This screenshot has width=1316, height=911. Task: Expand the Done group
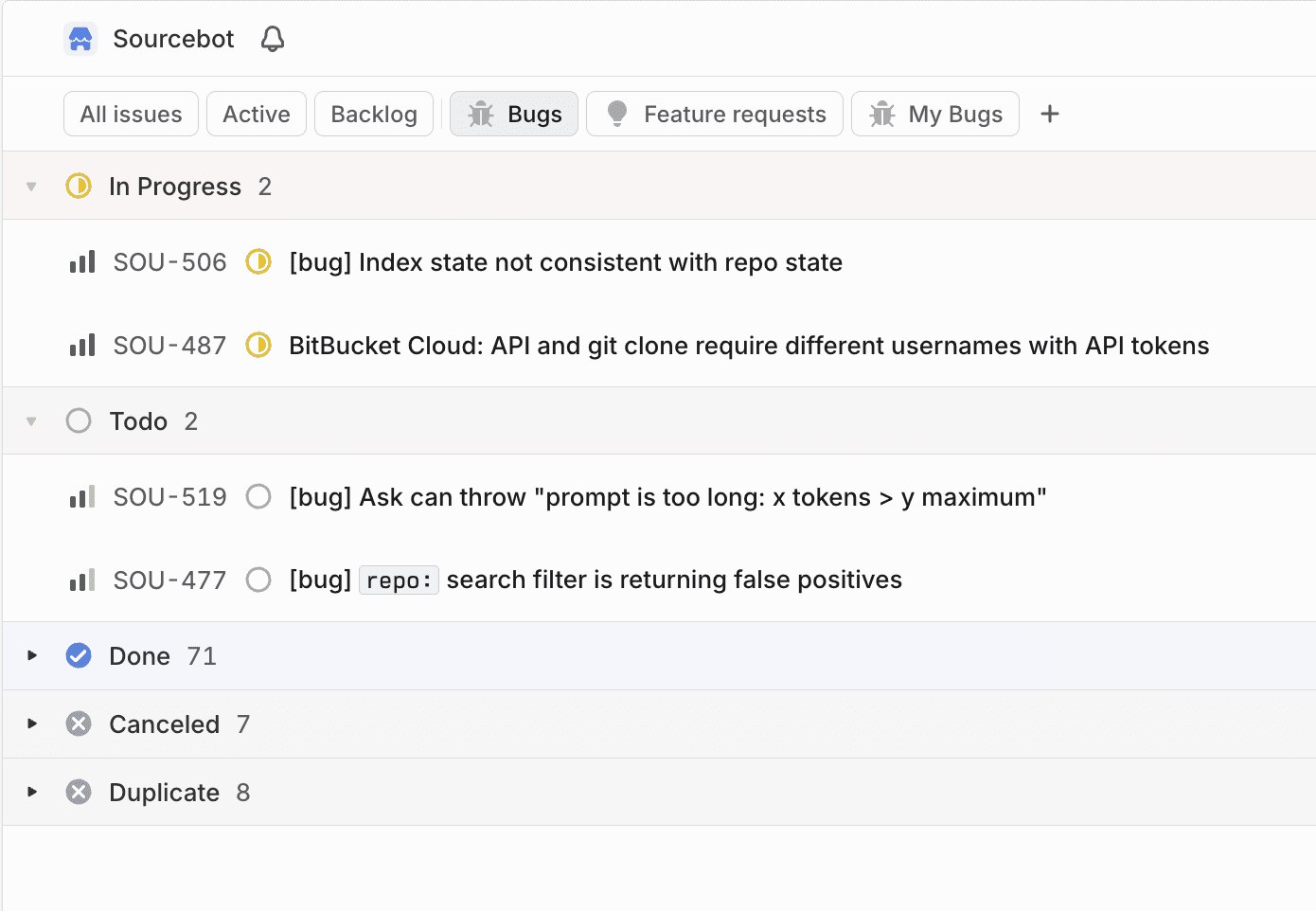tap(32, 655)
